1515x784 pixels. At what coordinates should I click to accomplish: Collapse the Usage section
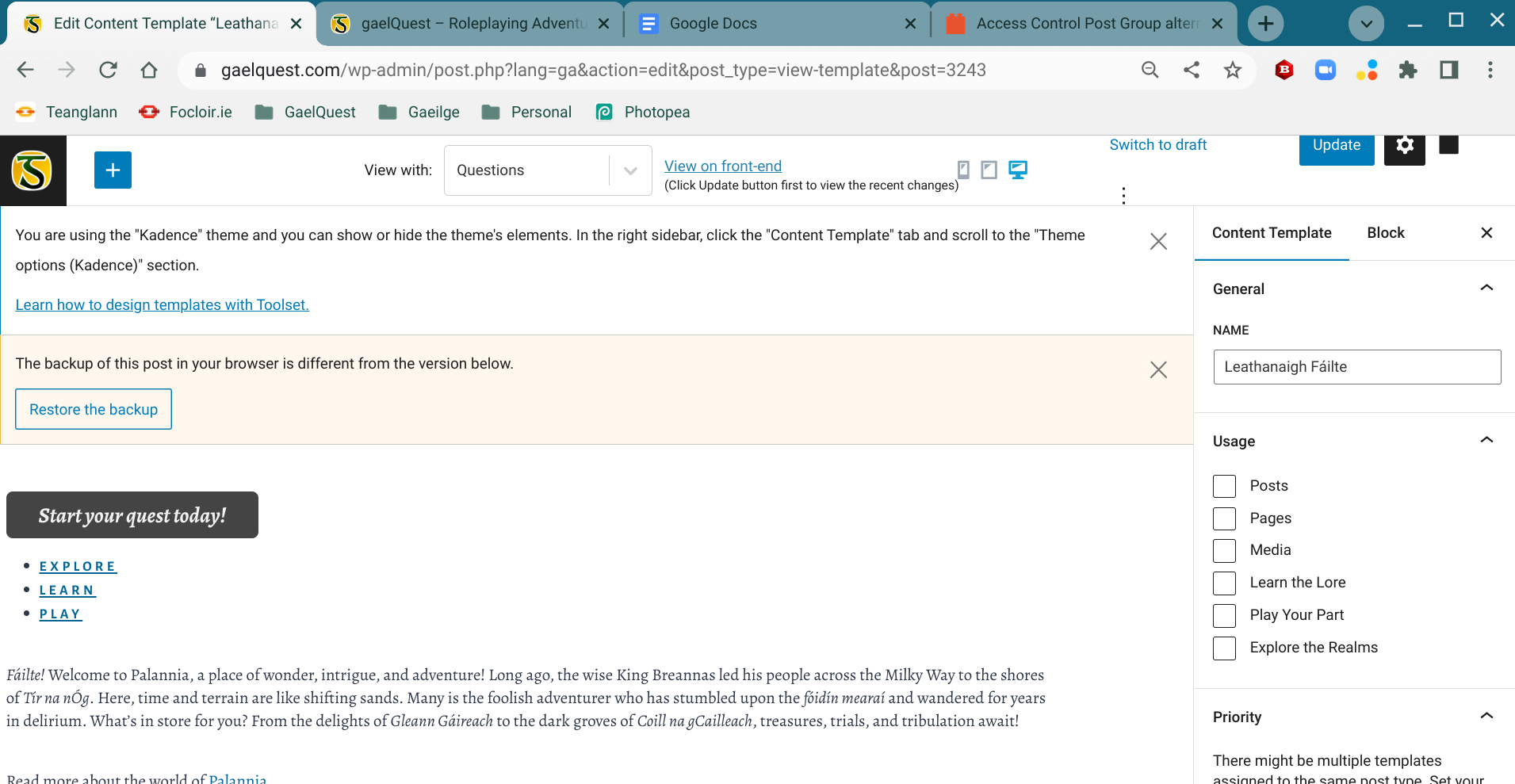1486,440
